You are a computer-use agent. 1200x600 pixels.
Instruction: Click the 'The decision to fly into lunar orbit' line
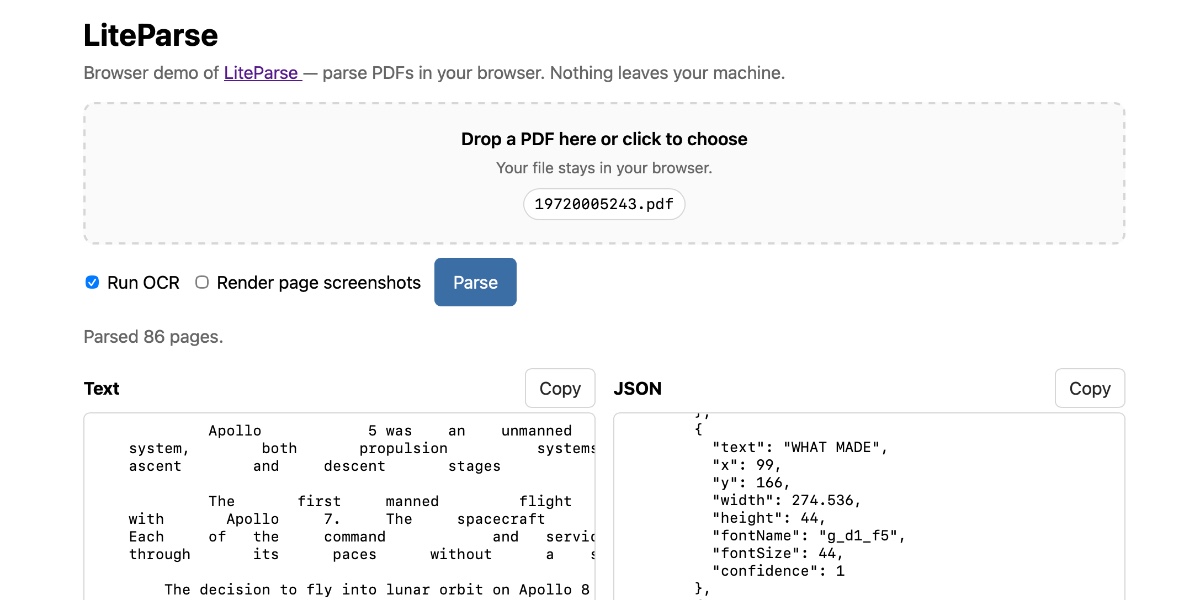[x=379, y=589]
